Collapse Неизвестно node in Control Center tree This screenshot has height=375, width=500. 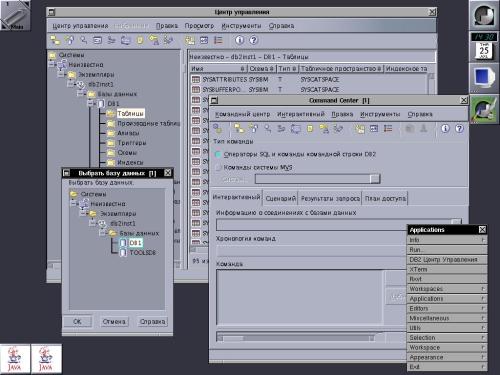coord(52,65)
